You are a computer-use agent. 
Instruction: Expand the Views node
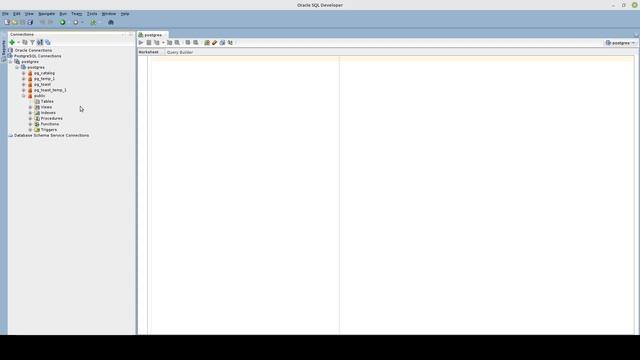[30, 107]
